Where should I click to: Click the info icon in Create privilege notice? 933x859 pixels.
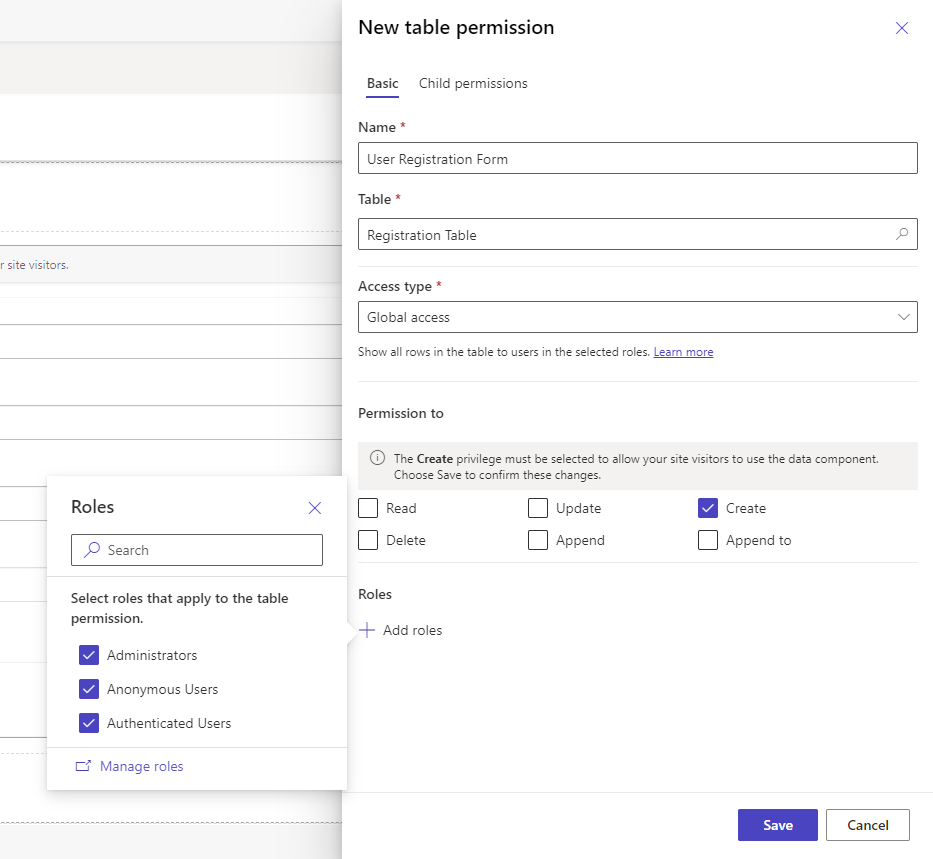pyautogui.click(x=377, y=459)
